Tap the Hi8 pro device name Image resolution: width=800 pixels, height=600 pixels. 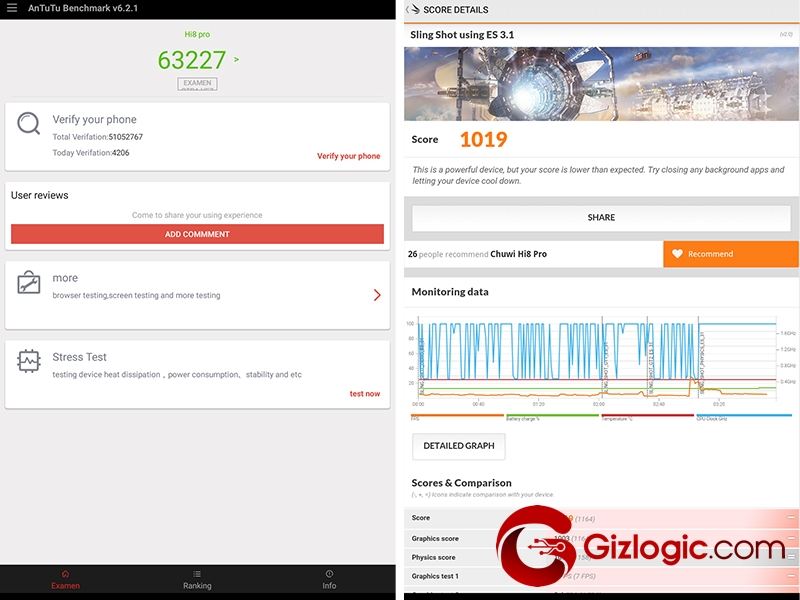tap(197, 34)
